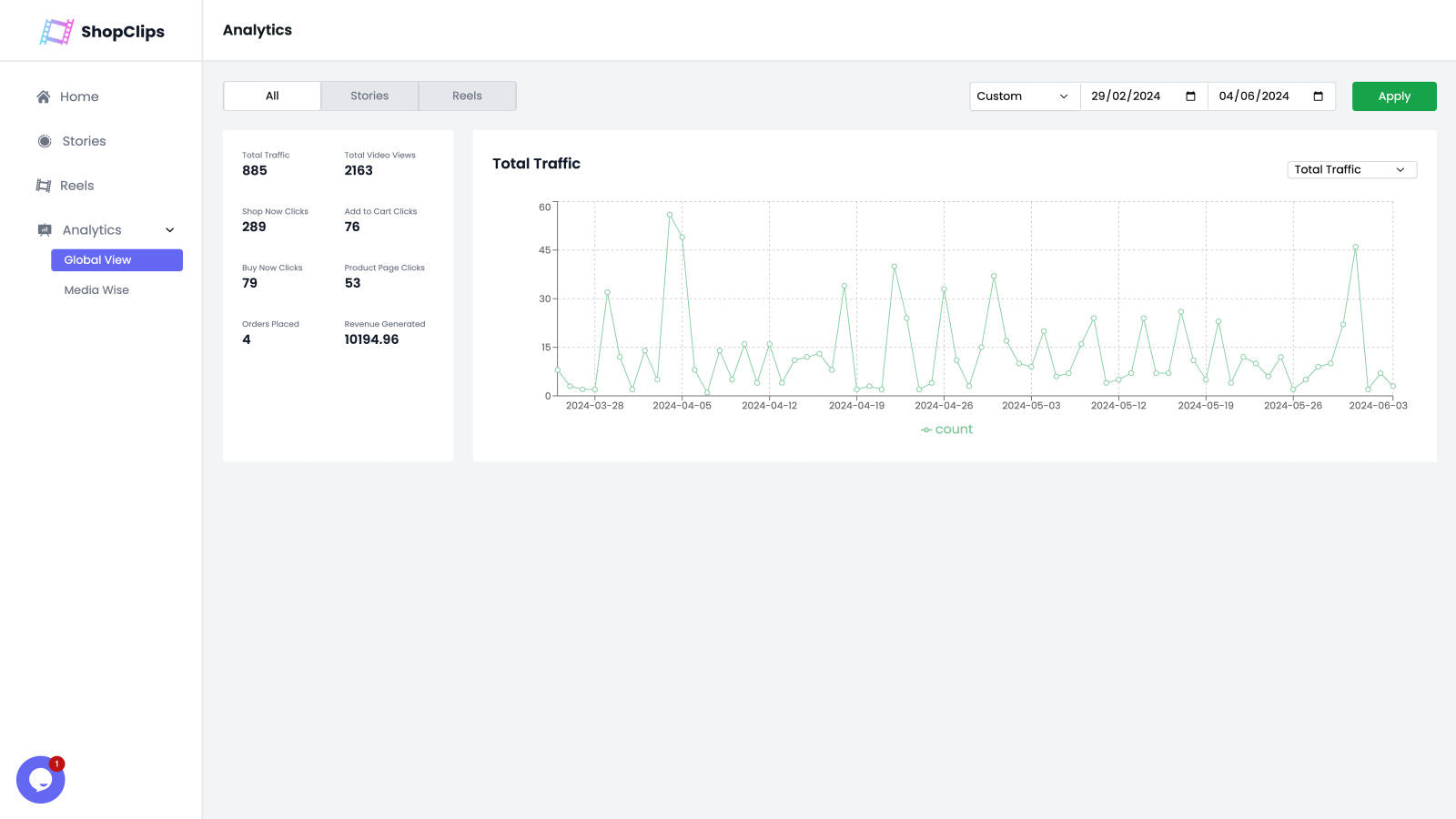Select the All tab
The height and width of the screenshot is (819, 1456).
[271, 96]
